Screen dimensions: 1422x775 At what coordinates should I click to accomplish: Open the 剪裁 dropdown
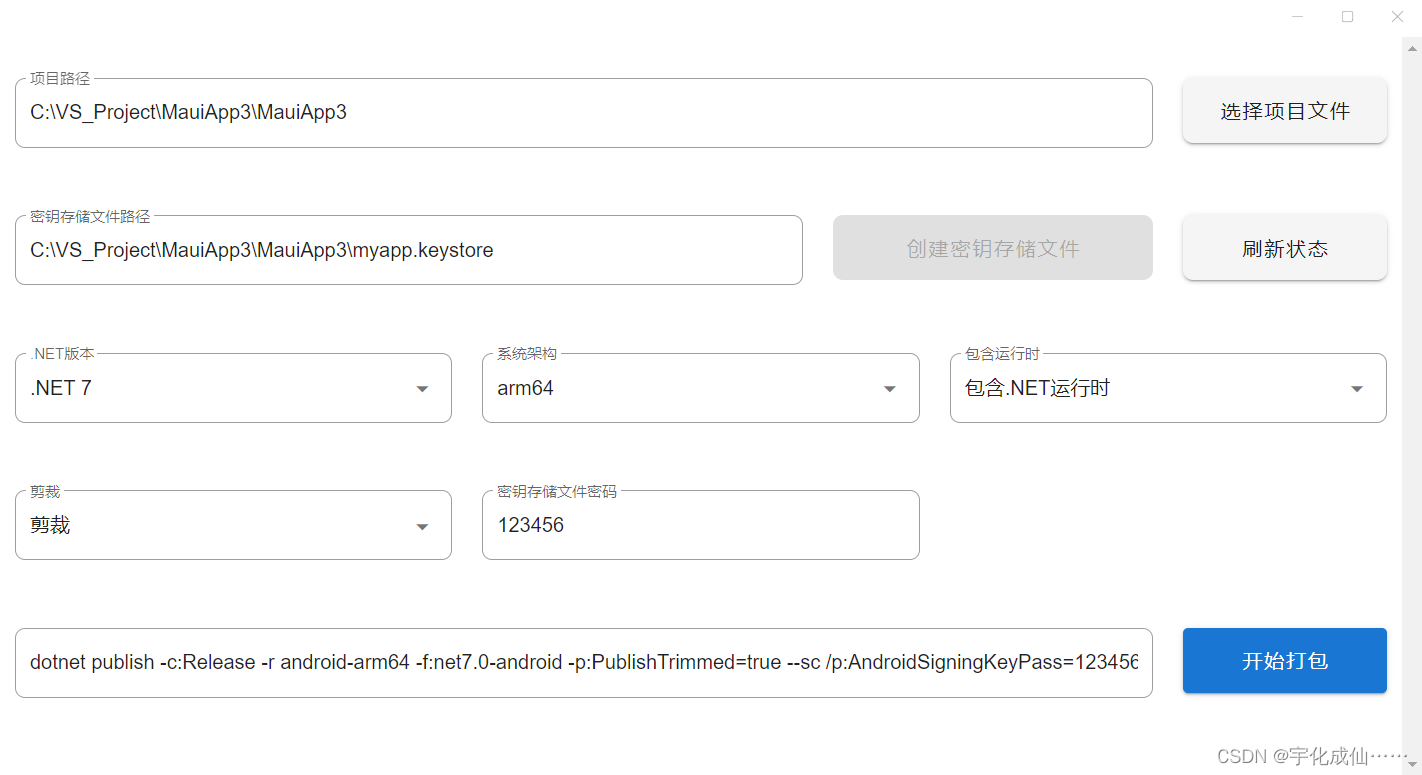[x=233, y=525]
